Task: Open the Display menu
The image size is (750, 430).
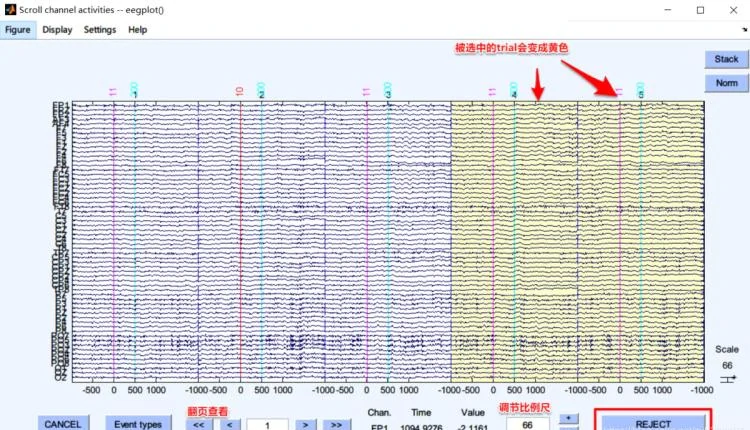Action: [57, 30]
